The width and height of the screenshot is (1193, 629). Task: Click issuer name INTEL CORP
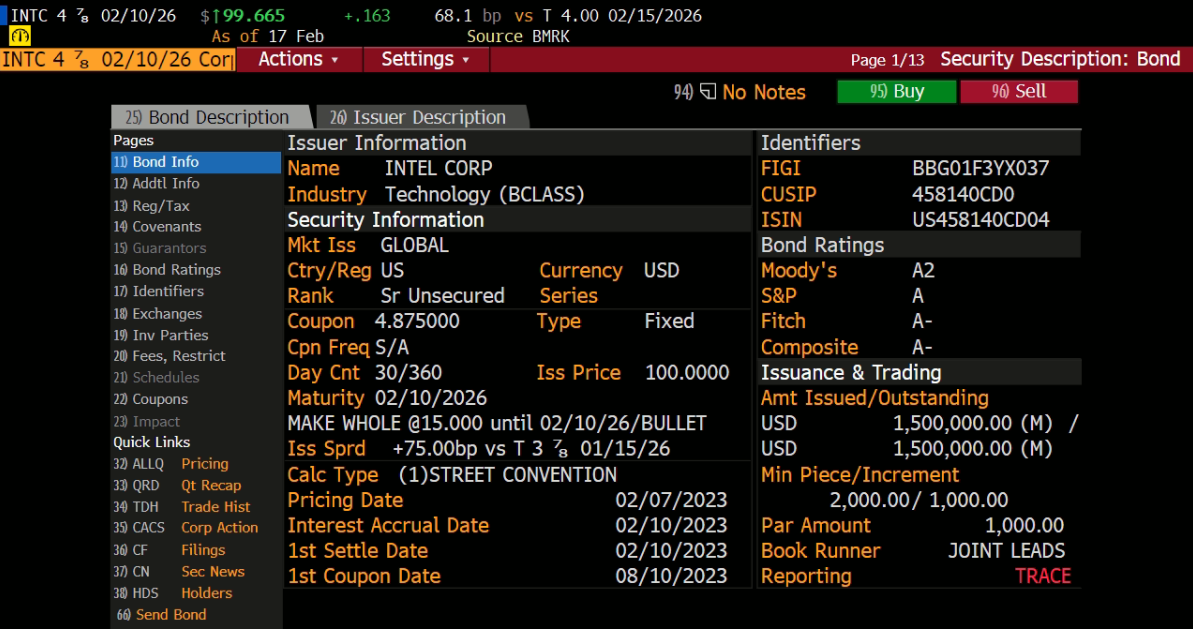(438, 169)
